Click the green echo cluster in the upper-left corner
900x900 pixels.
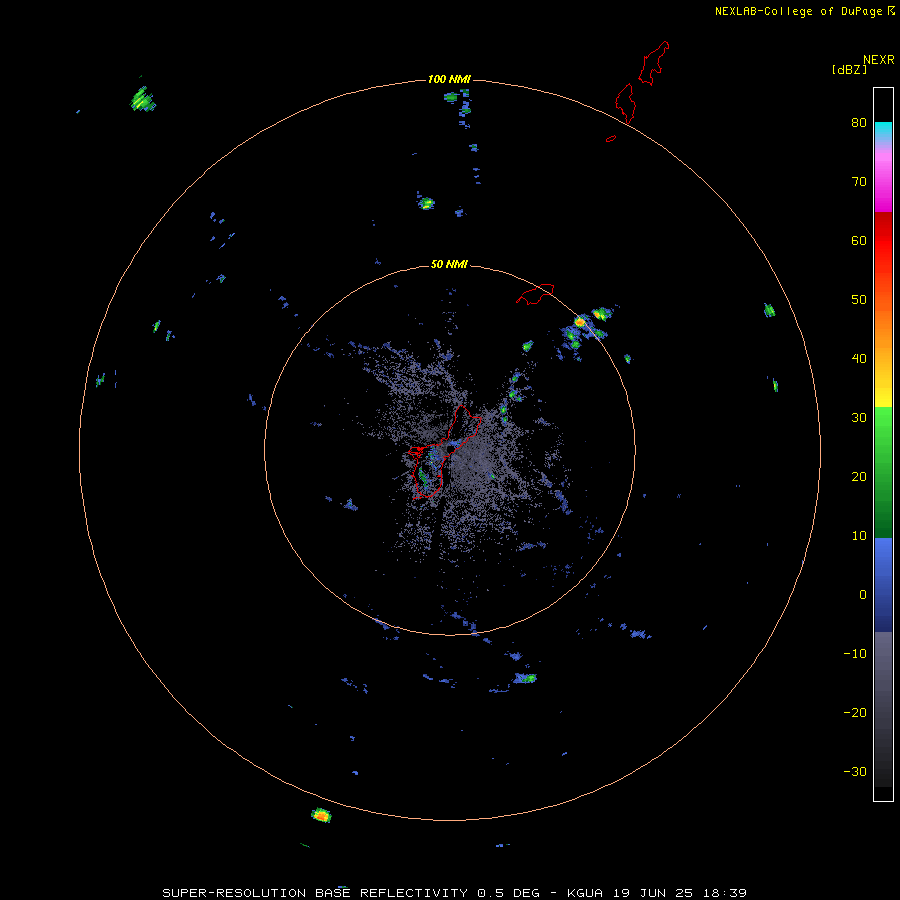(x=142, y=99)
